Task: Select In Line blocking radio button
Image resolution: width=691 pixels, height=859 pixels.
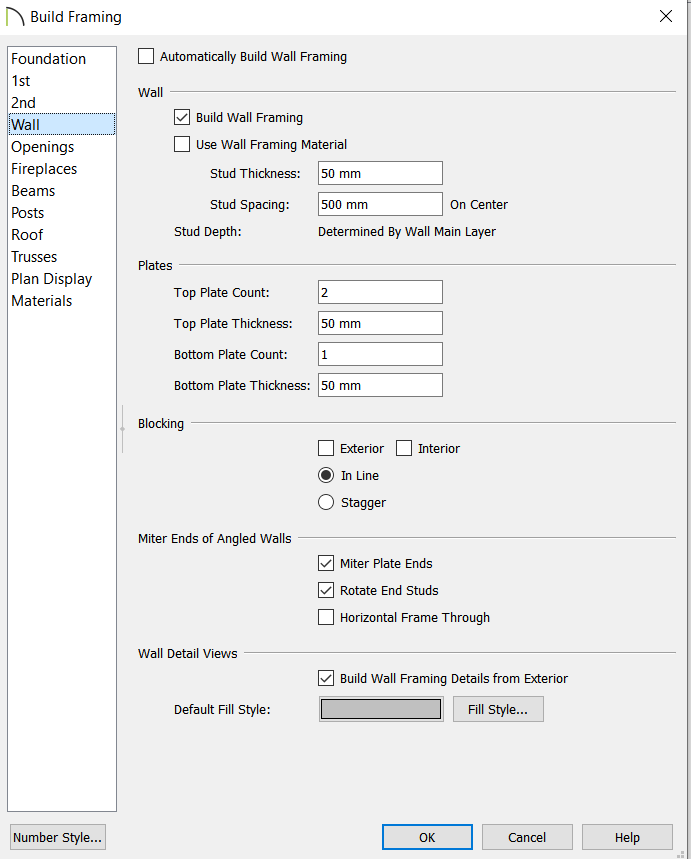Action: [x=326, y=475]
